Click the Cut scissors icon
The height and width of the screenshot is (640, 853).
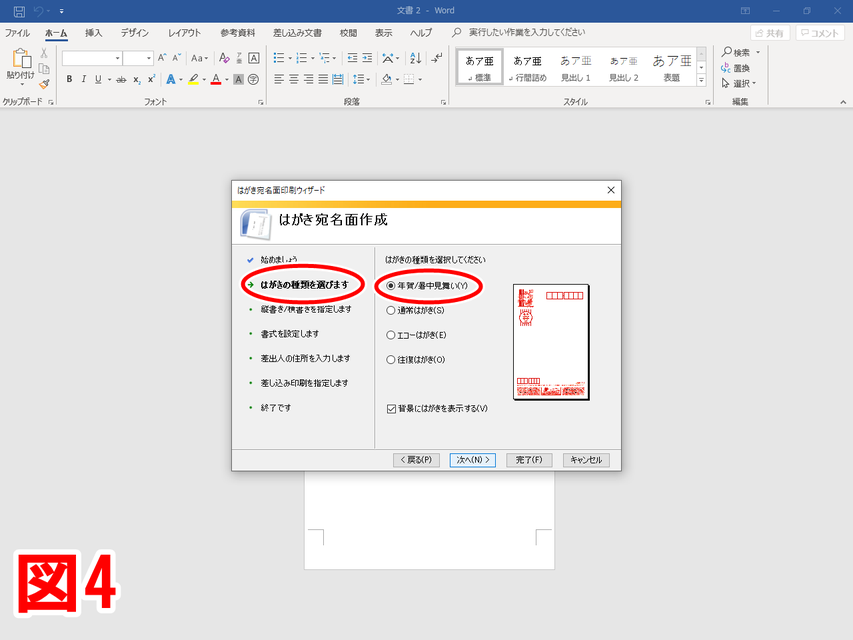tap(44, 53)
